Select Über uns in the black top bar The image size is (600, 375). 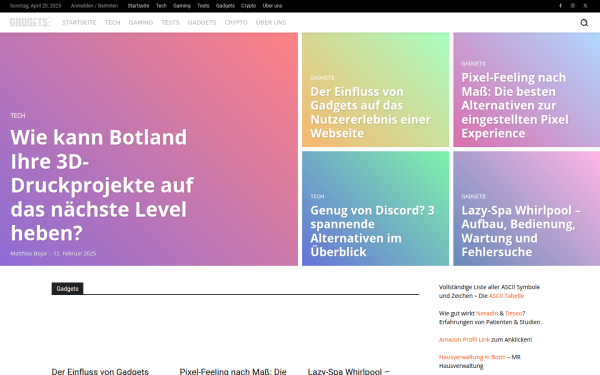272,6
